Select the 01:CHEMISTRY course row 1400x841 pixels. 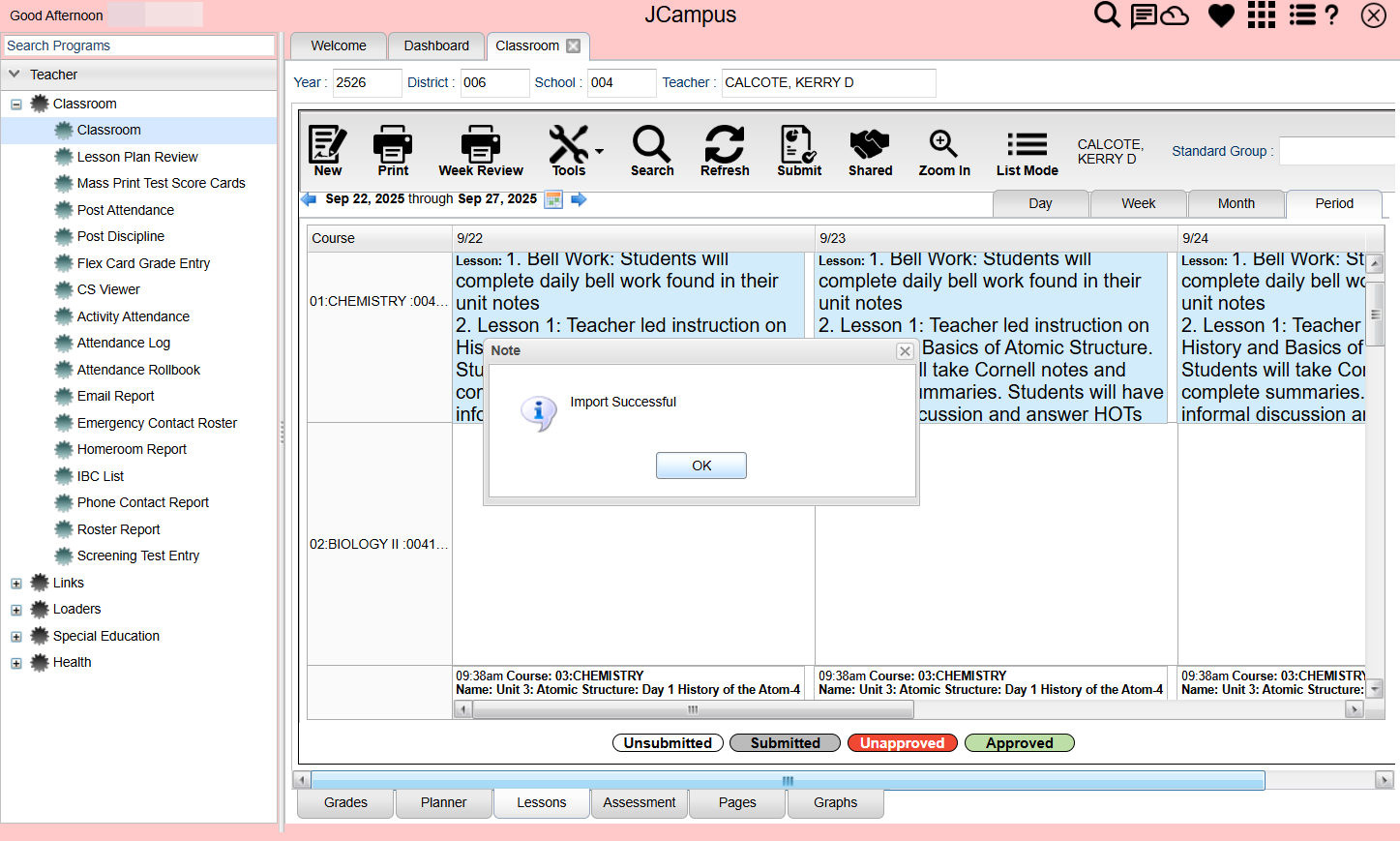tap(379, 301)
